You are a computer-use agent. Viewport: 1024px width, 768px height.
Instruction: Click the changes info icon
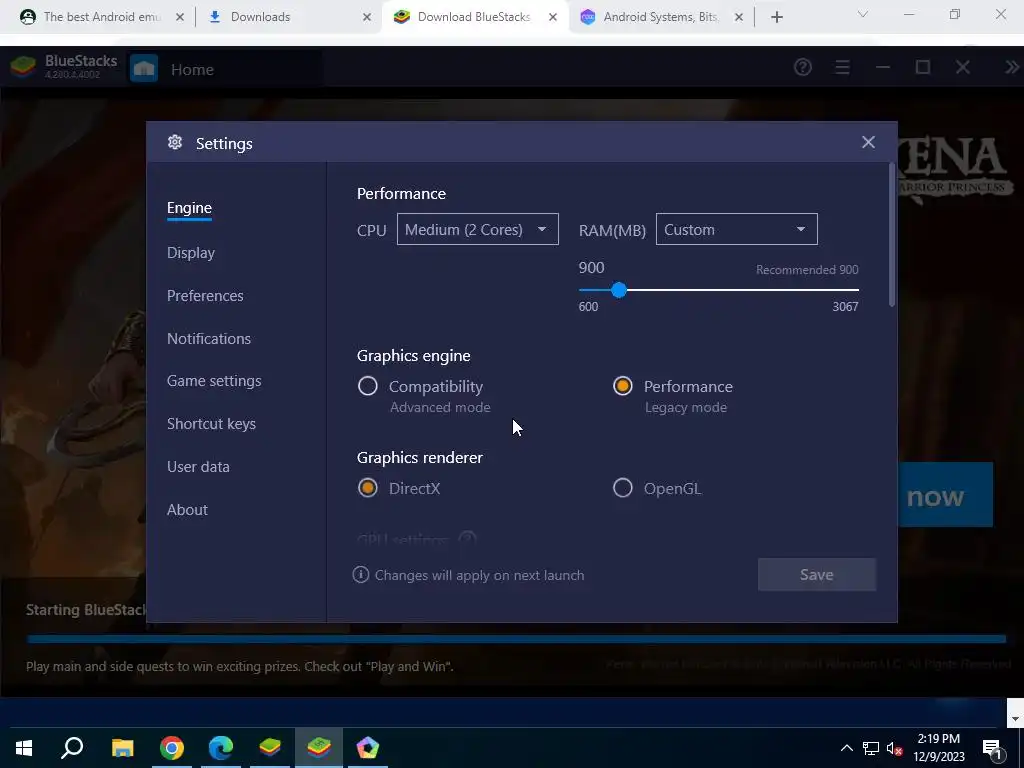point(360,575)
